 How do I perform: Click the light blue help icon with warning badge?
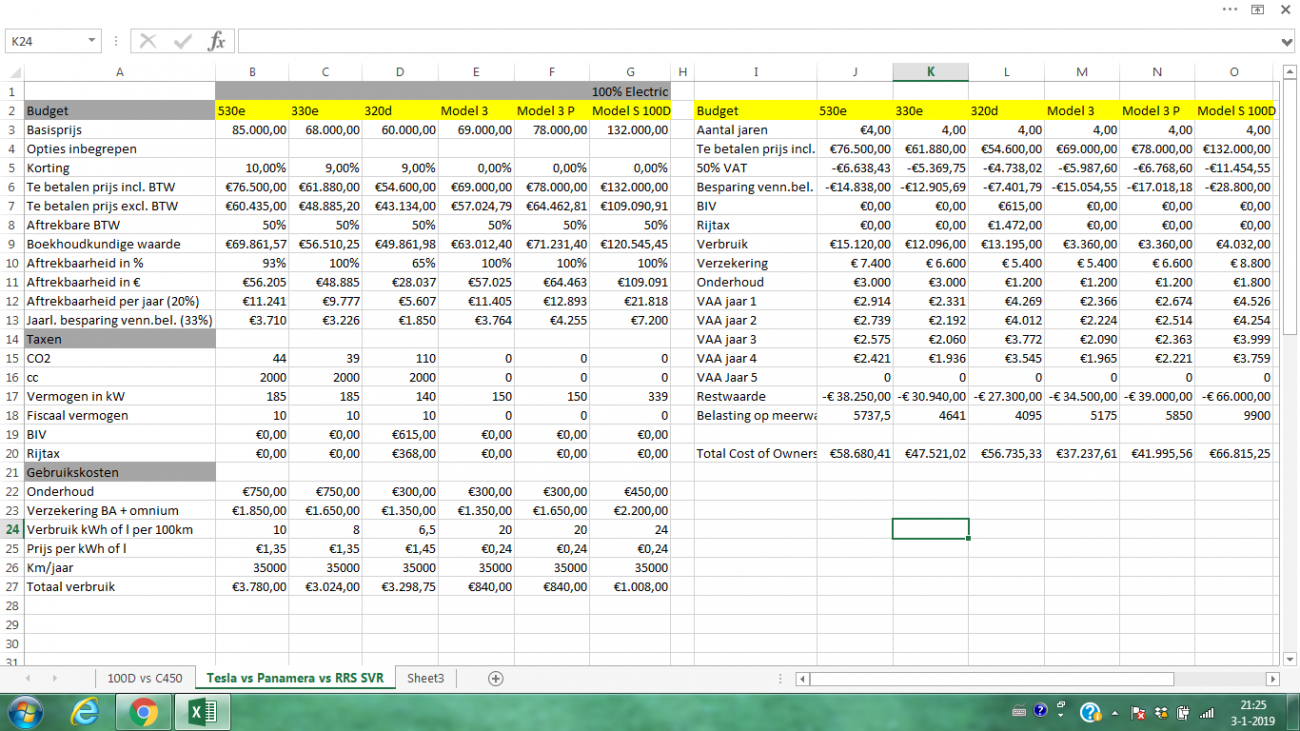click(x=1091, y=713)
